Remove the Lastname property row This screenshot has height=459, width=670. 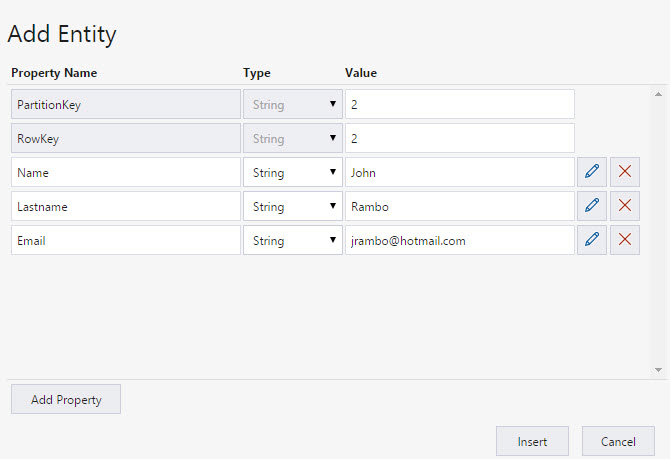(x=625, y=206)
